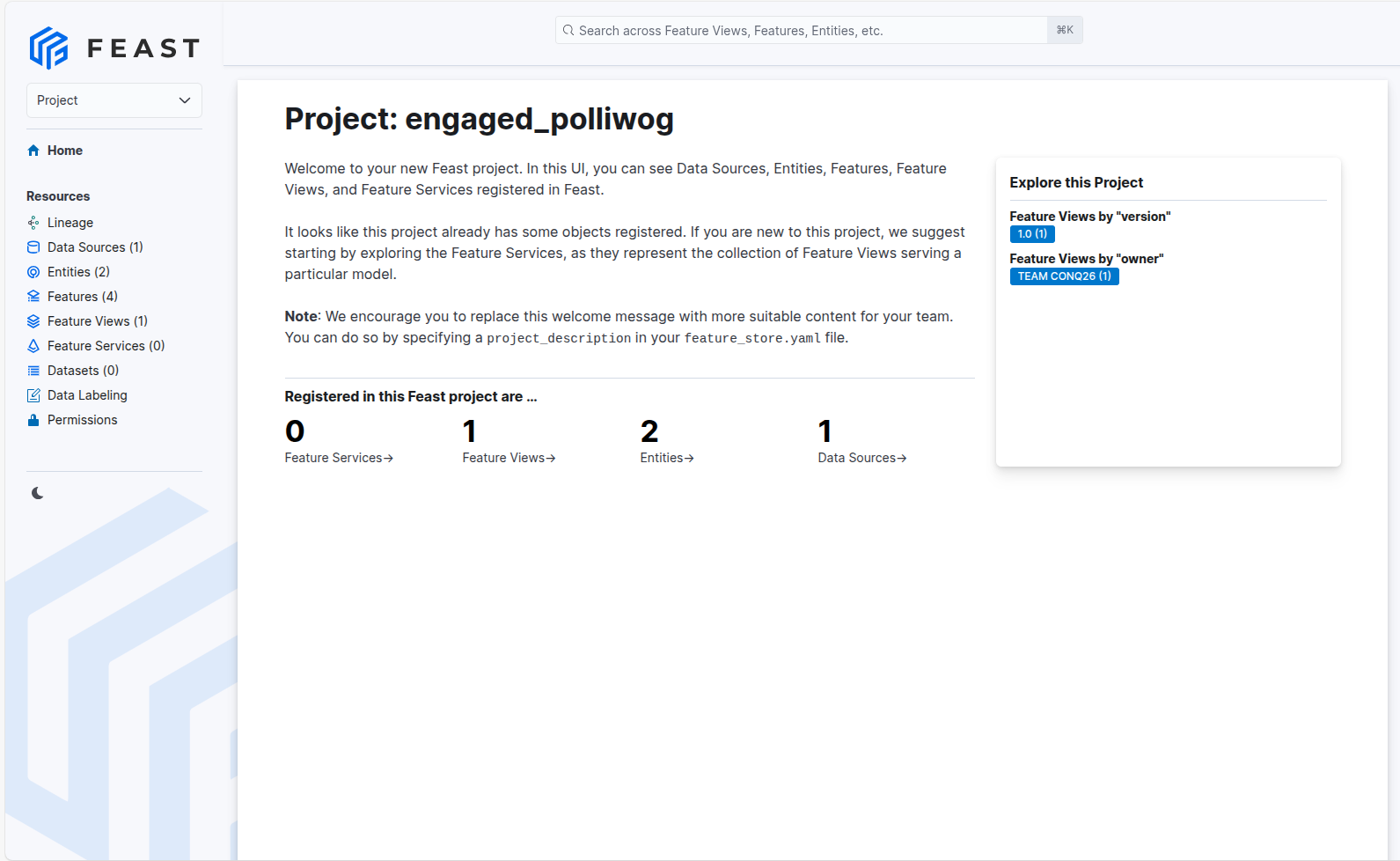The width and height of the screenshot is (1400, 861).
Task: Click the Feast logo icon
Action: (48, 48)
